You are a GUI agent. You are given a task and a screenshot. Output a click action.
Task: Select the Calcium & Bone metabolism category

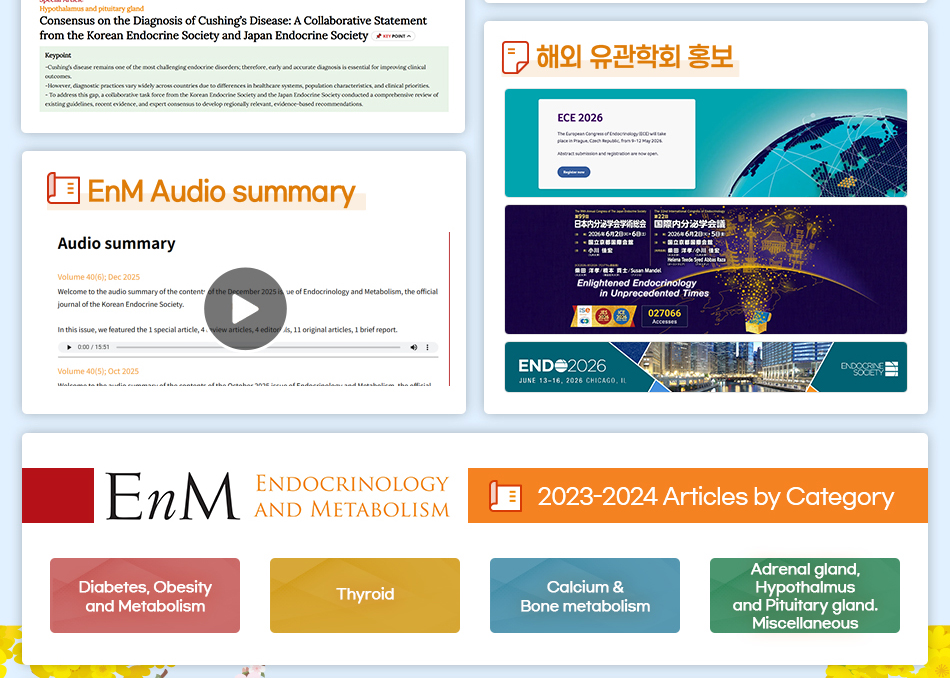pos(585,596)
